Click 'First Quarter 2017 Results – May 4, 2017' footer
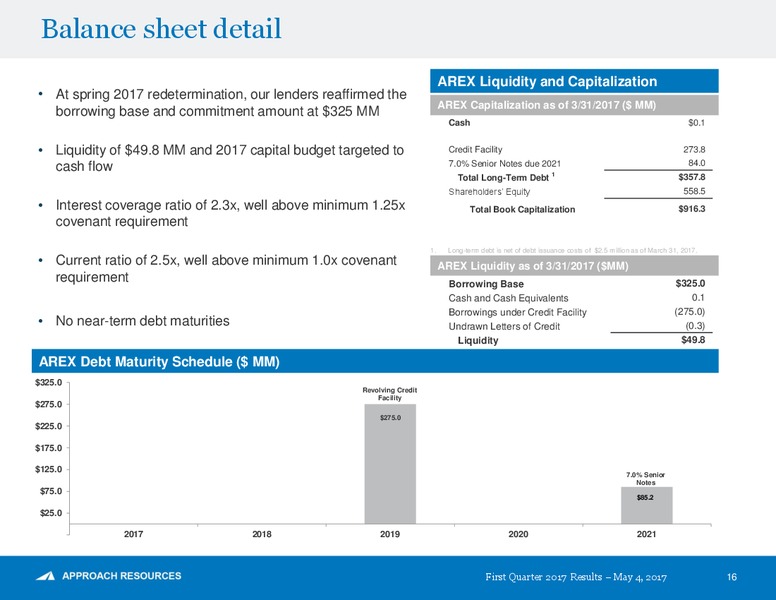 tap(576, 577)
